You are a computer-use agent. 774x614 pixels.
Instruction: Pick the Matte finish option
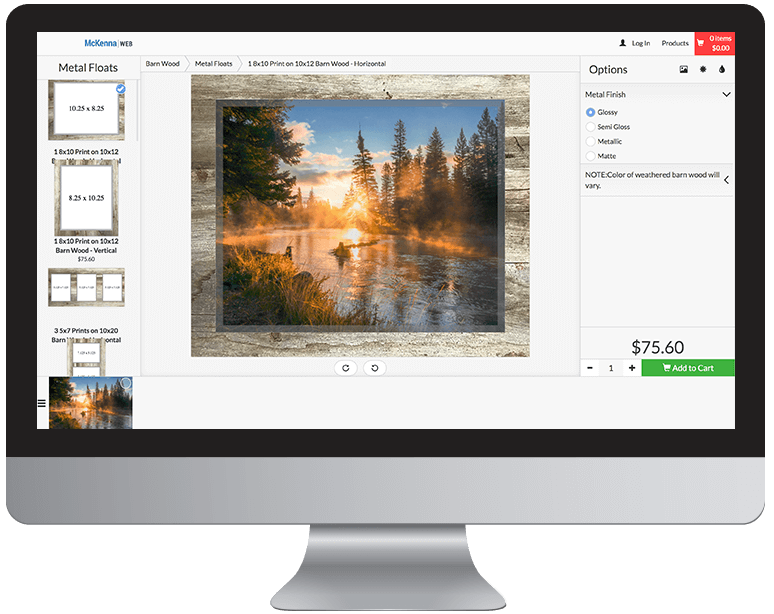pos(590,156)
